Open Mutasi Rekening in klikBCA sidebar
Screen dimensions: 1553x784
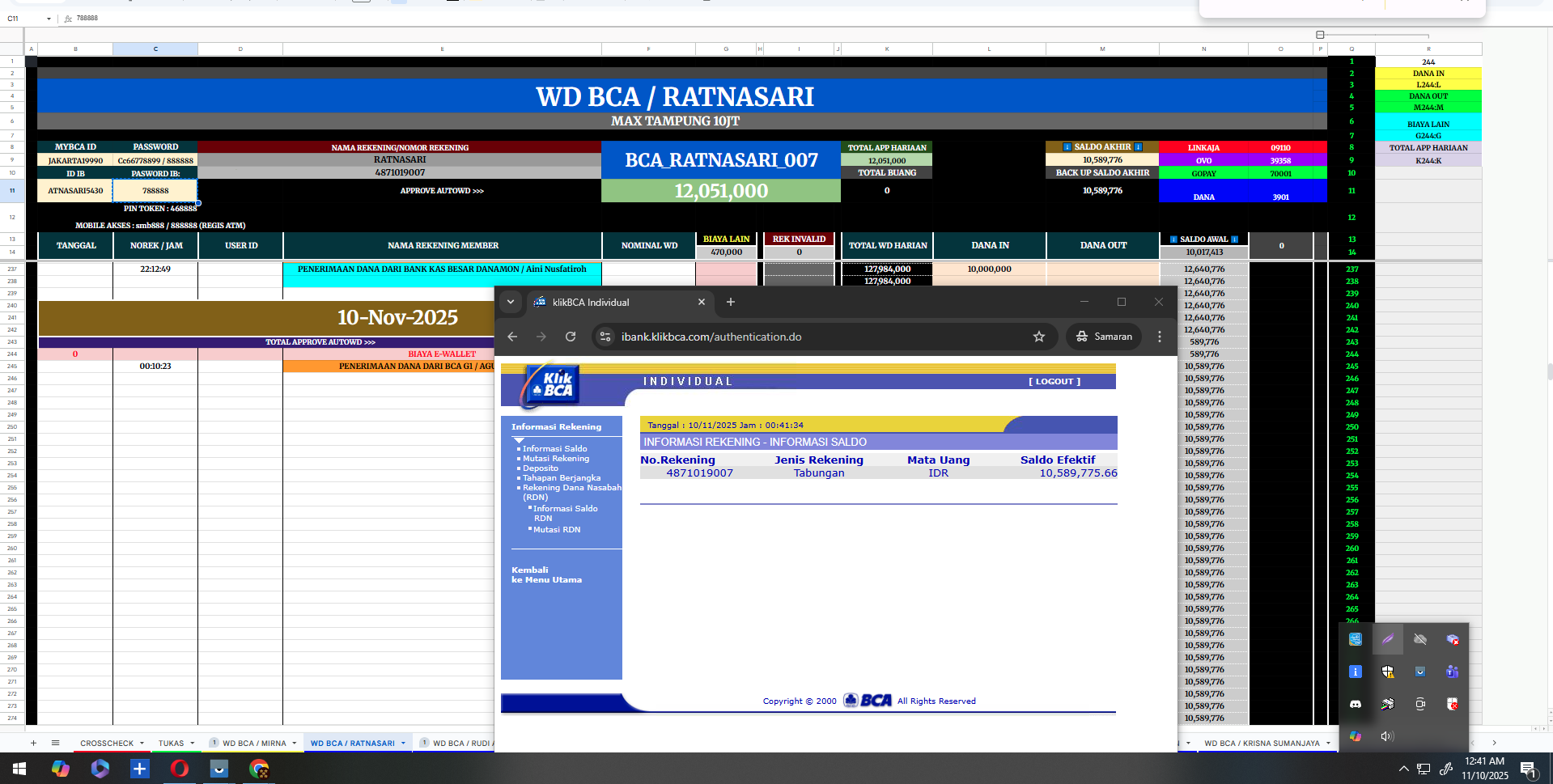coord(556,458)
